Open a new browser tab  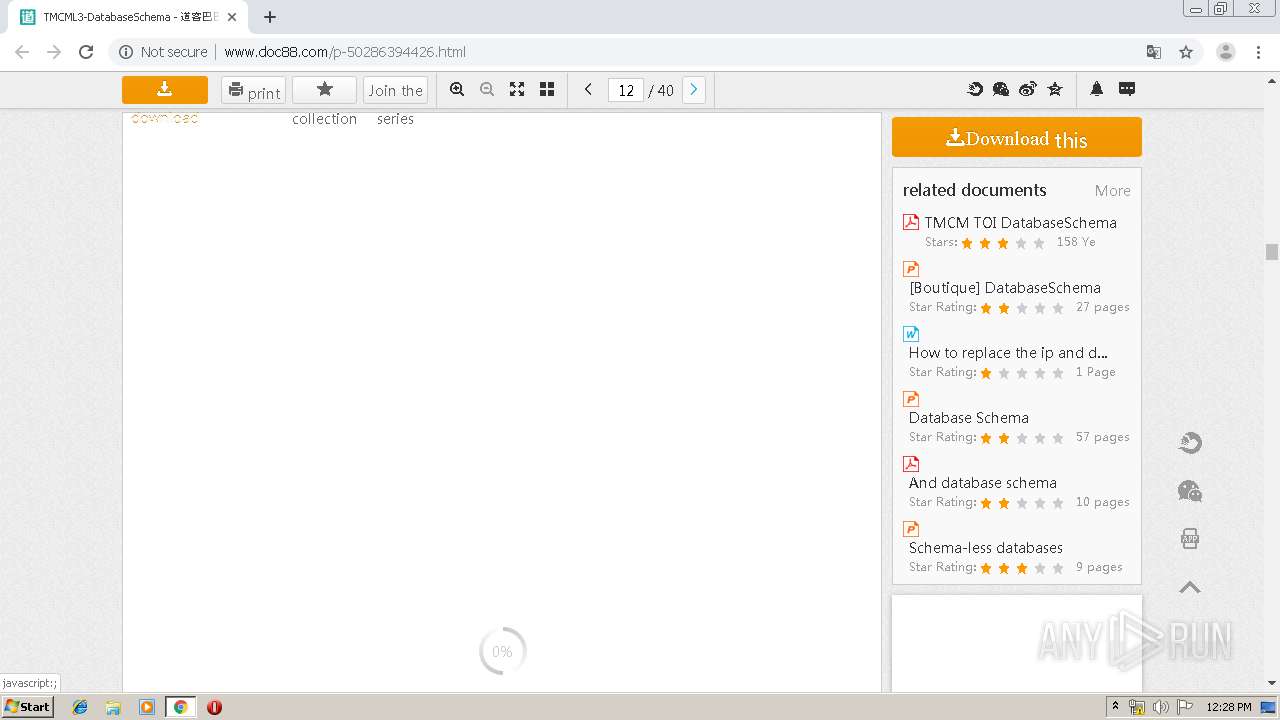(x=270, y=16)
